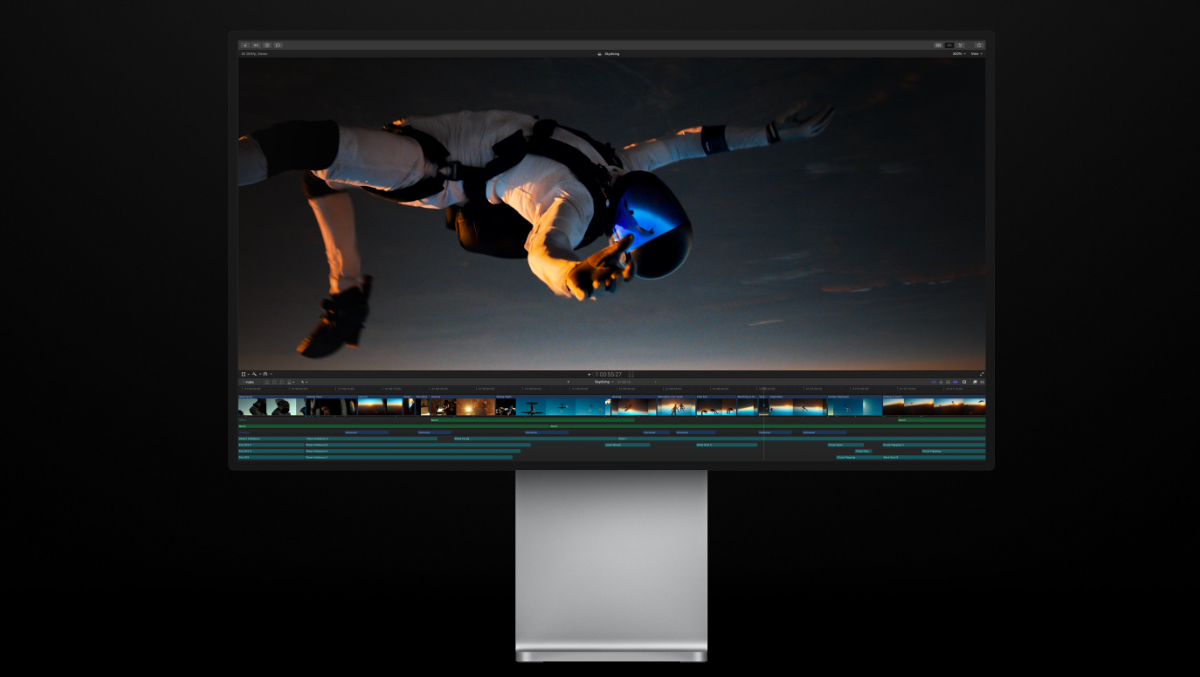This screenshot has height=677, width=1200.
Task: Click the Index button in timeline
Action: (249, 382)
